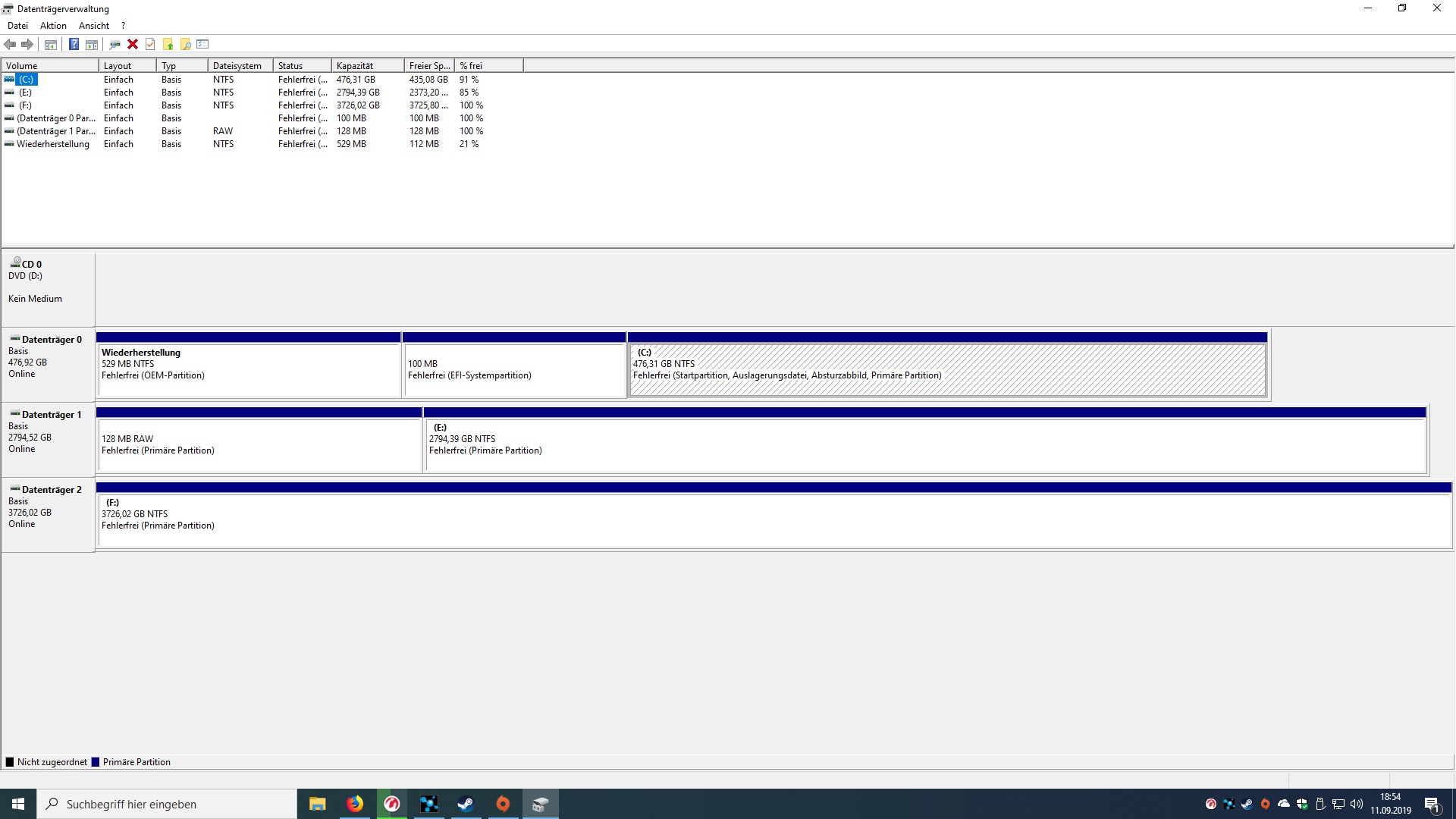Click the blue question mark help icon
The height and width of the screenshot is (819, 1456).
coord(74,44)
